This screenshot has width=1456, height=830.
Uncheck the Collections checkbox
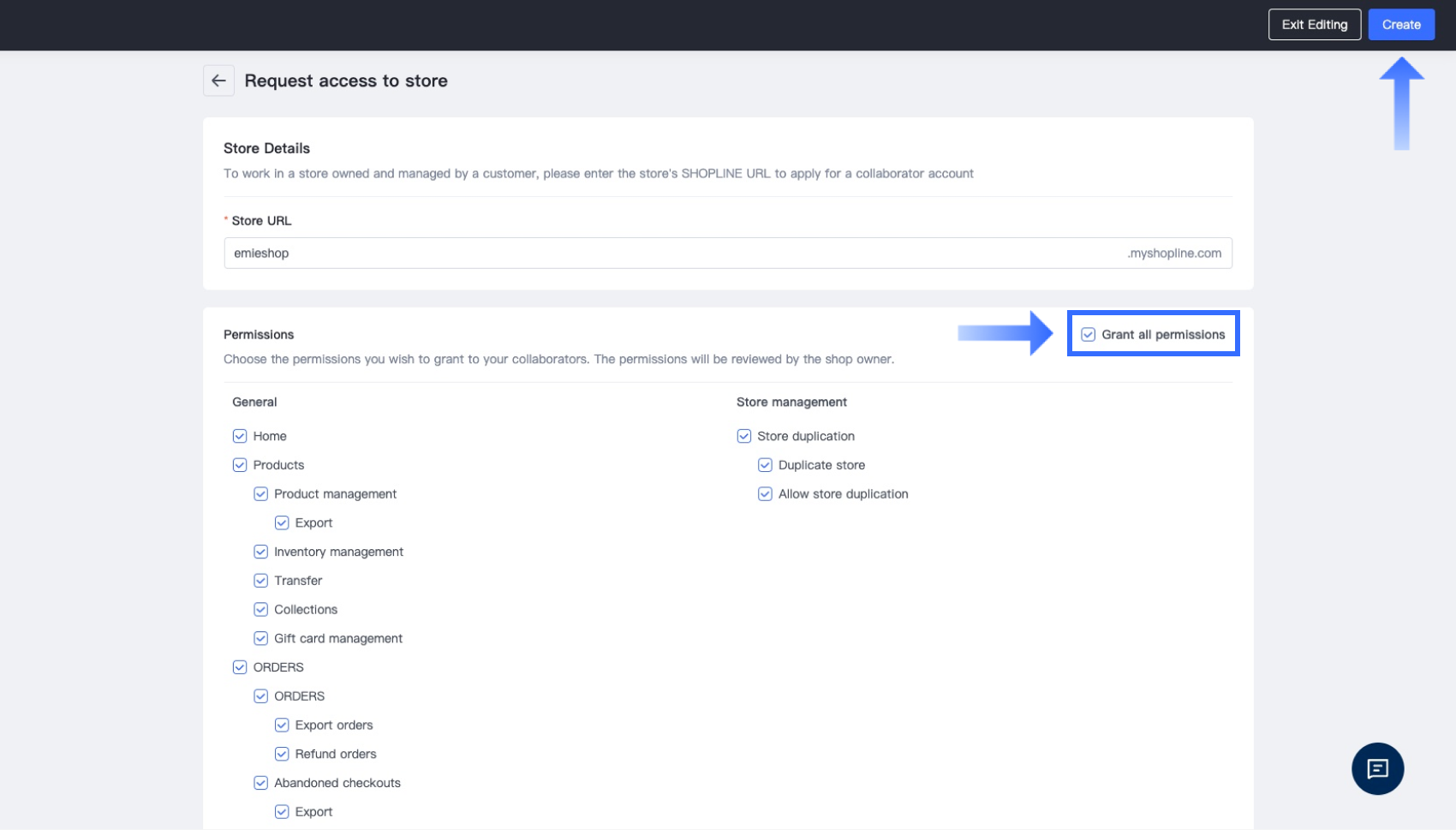pos(261,610)
